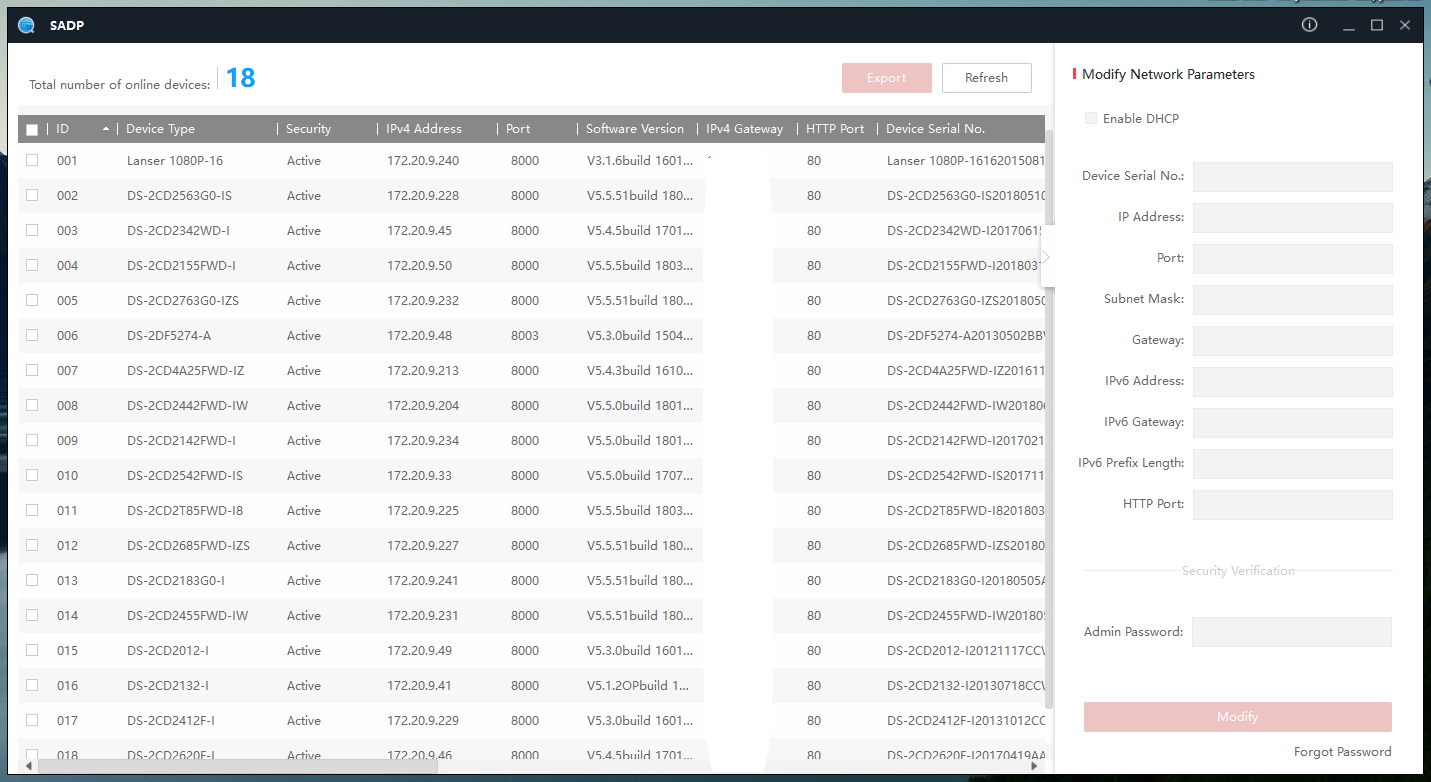Select device DS-2CD2442FWD-IW
The width and height of the screenshot is (1431, 782).
click(x=187, y=406)
